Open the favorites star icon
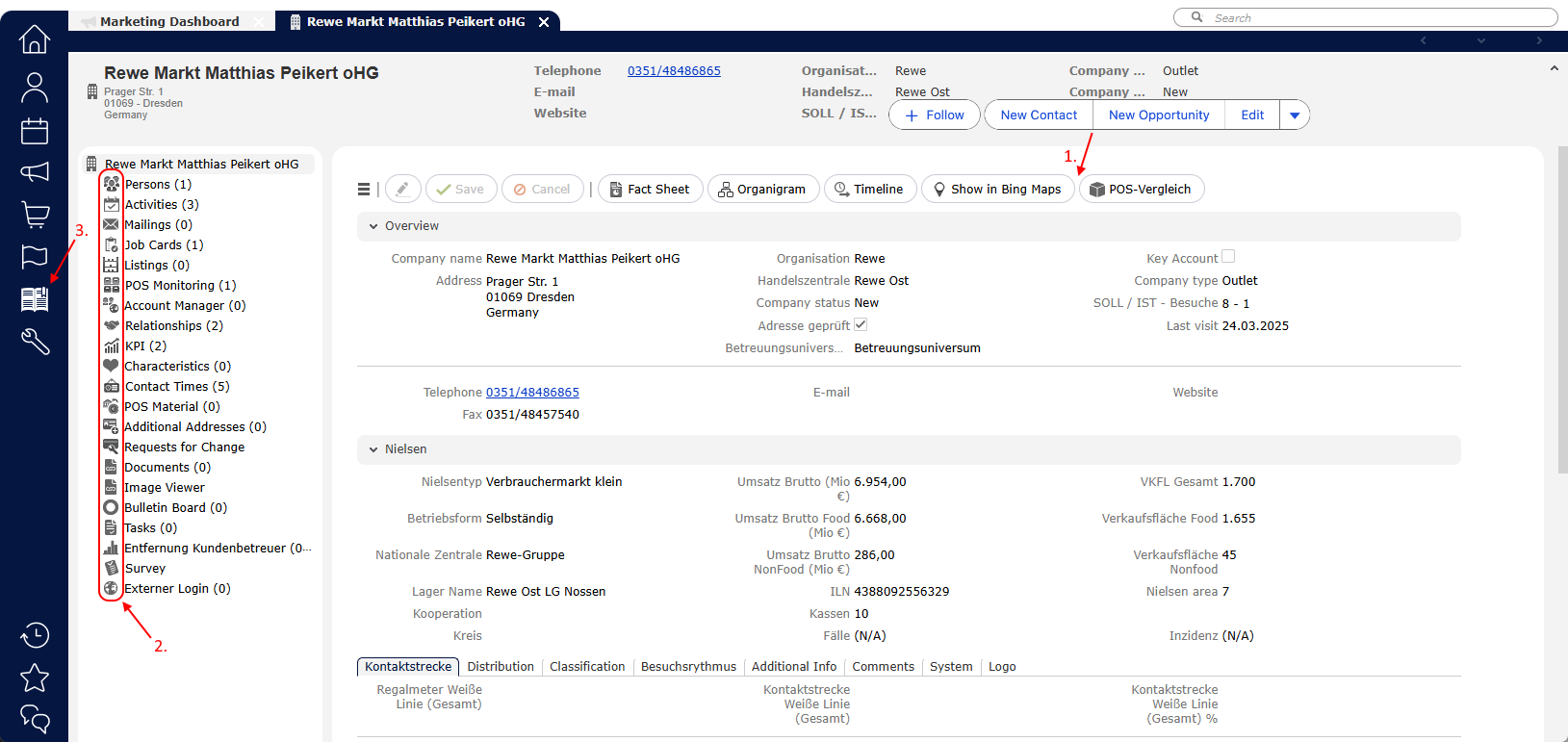 tap(35, 678)
